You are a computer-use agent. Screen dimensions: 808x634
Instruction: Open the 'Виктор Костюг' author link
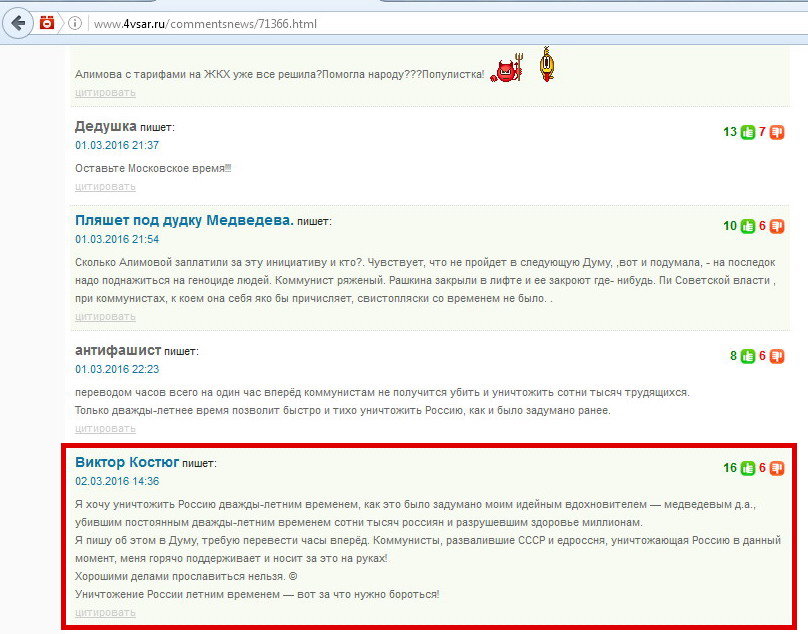tap(127, 462)
